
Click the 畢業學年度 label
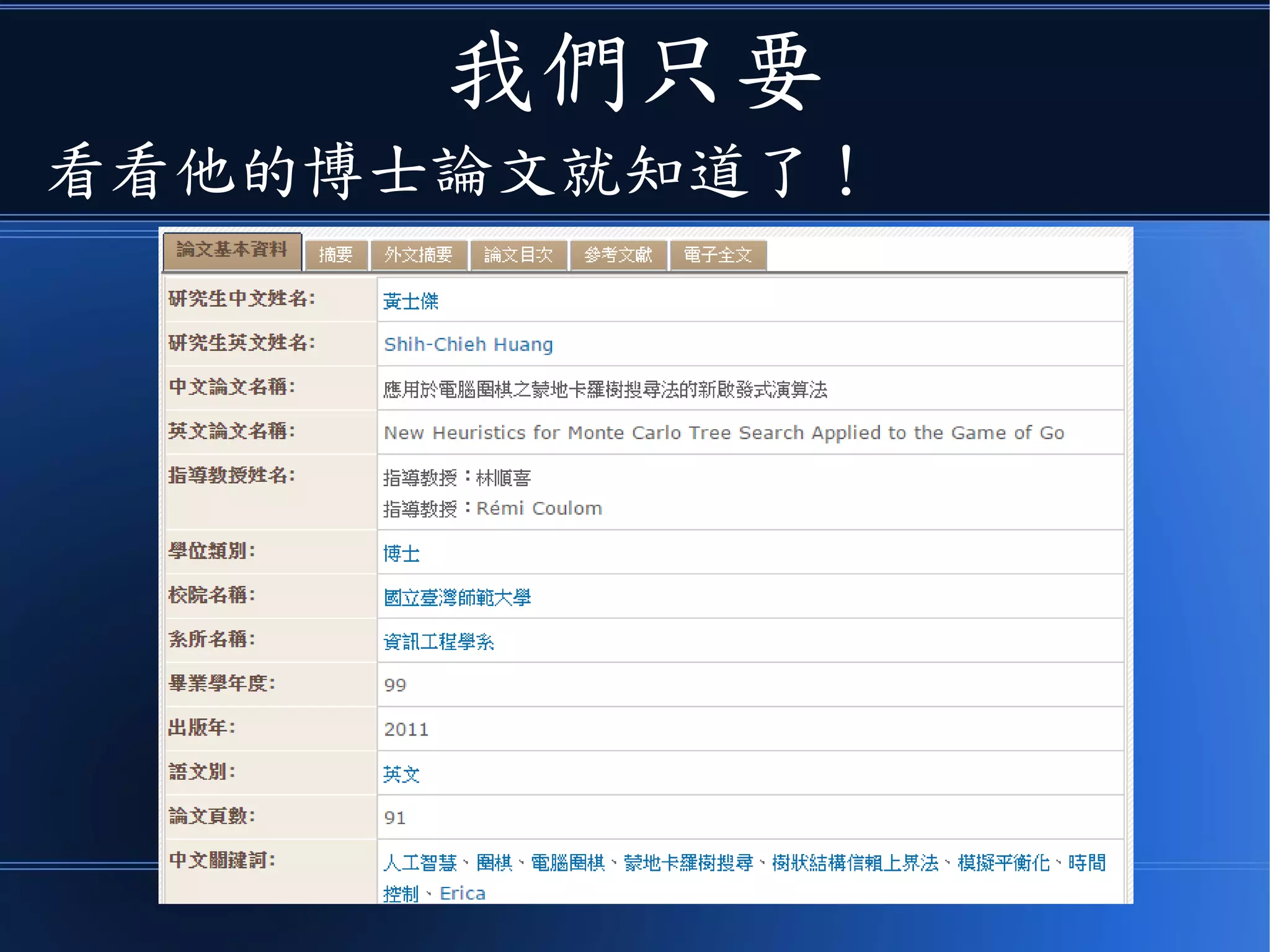222,683
